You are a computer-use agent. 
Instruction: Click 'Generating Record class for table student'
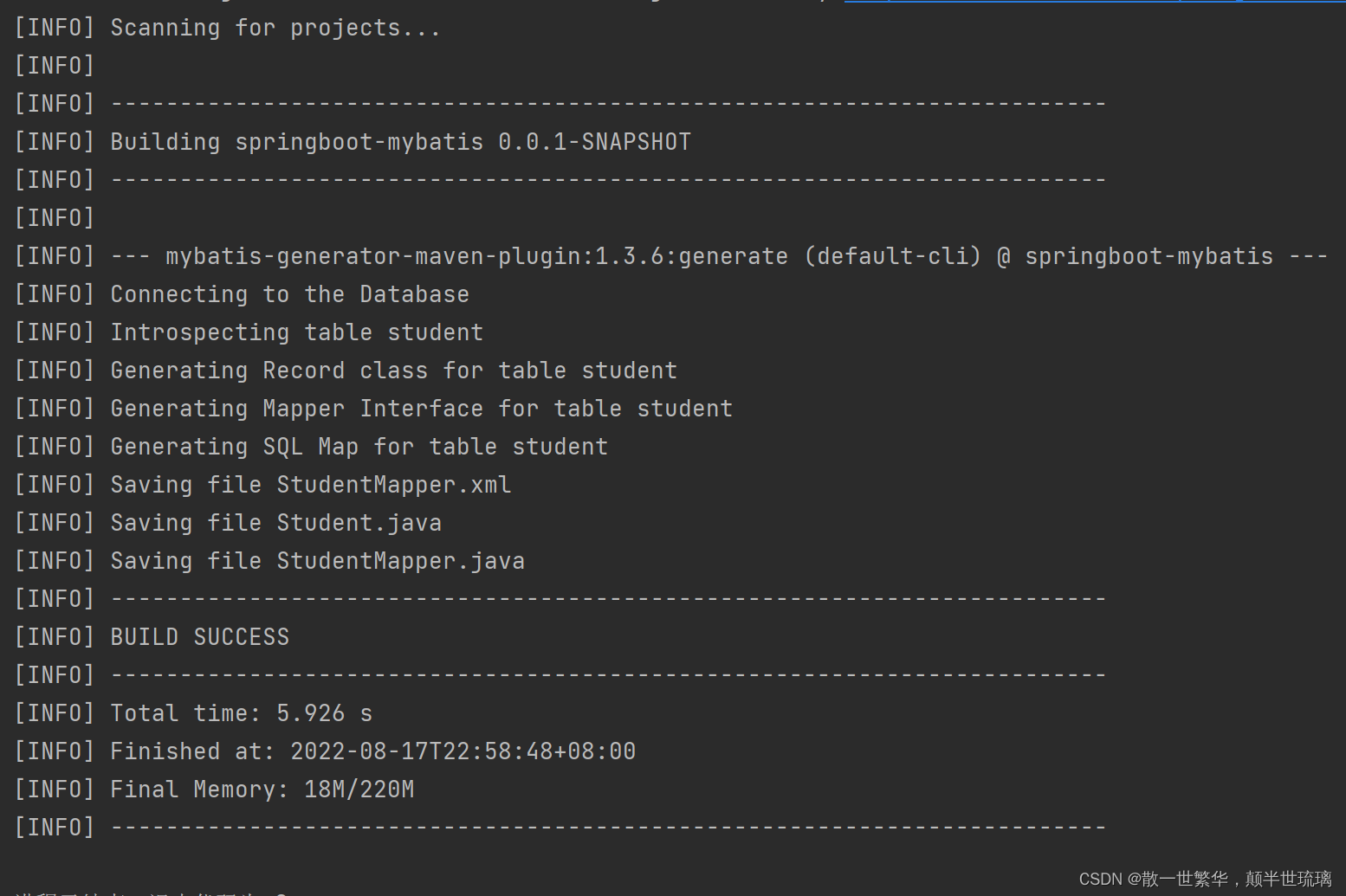[x=393, y=371]
